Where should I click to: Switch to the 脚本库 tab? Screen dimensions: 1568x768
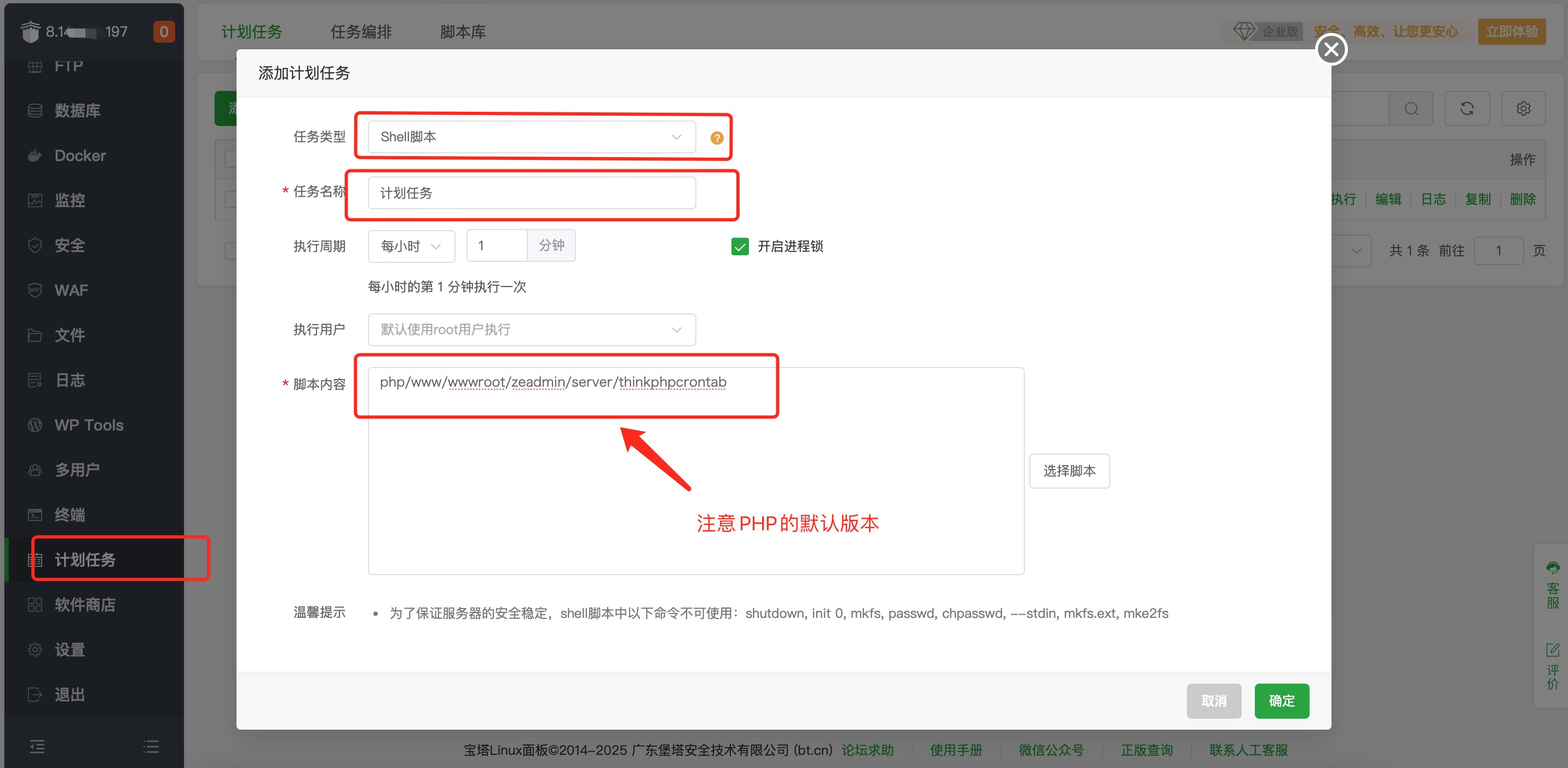coord(463,32)
